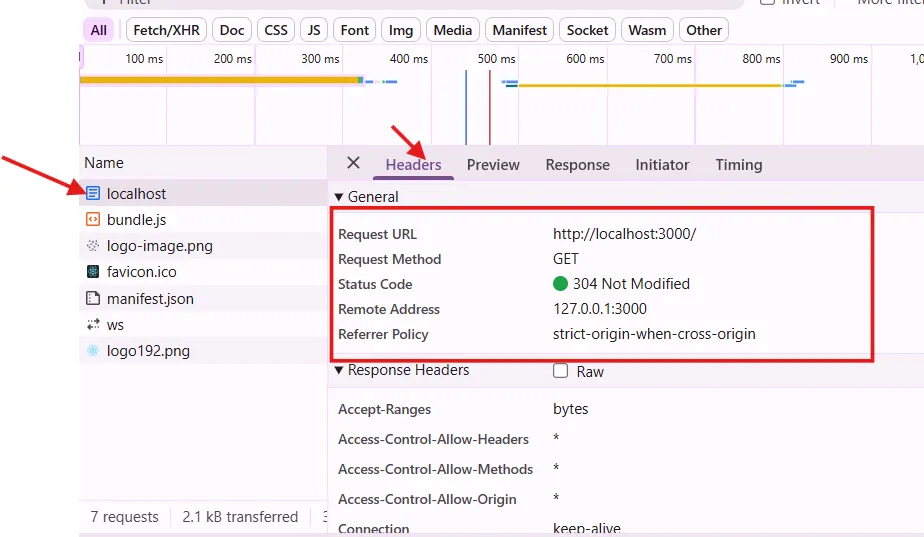Collapse the General section
This screenshot has width=924, height=537.
pyautogui.click(x=339, y=197)
